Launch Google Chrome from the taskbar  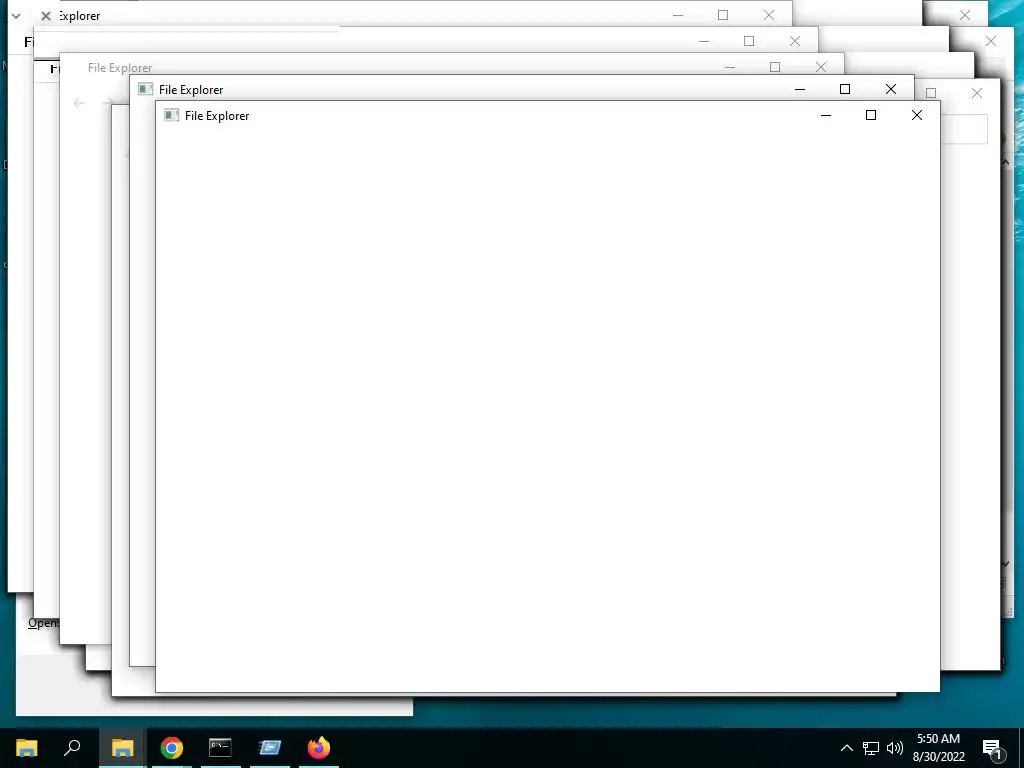coord(172,748)
